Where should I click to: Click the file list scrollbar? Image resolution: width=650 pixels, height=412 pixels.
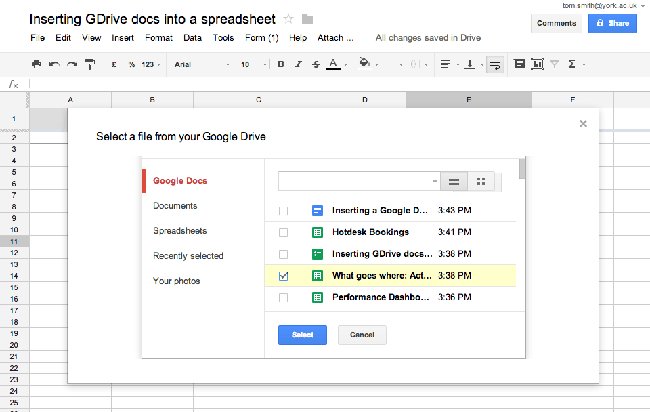(x=522, y=169)
